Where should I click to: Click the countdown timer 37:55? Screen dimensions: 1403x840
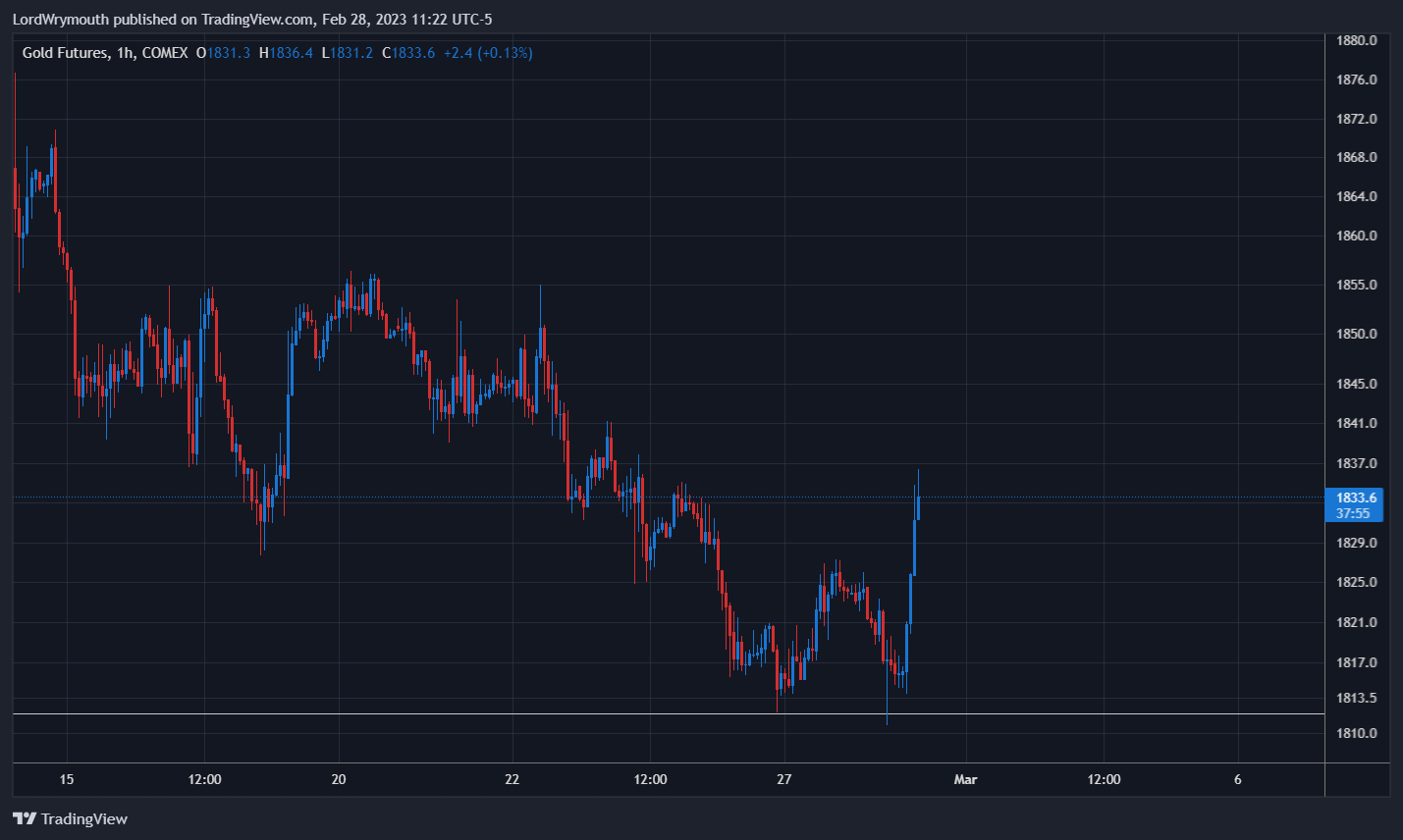click(x=1353, y=513)
